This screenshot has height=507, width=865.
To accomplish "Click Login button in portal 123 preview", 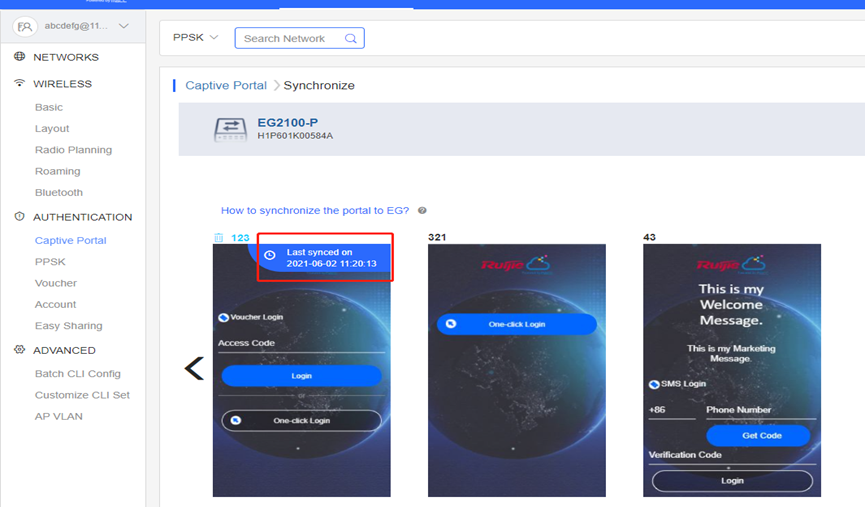I will pyautogui.click(x=301, y=376).
